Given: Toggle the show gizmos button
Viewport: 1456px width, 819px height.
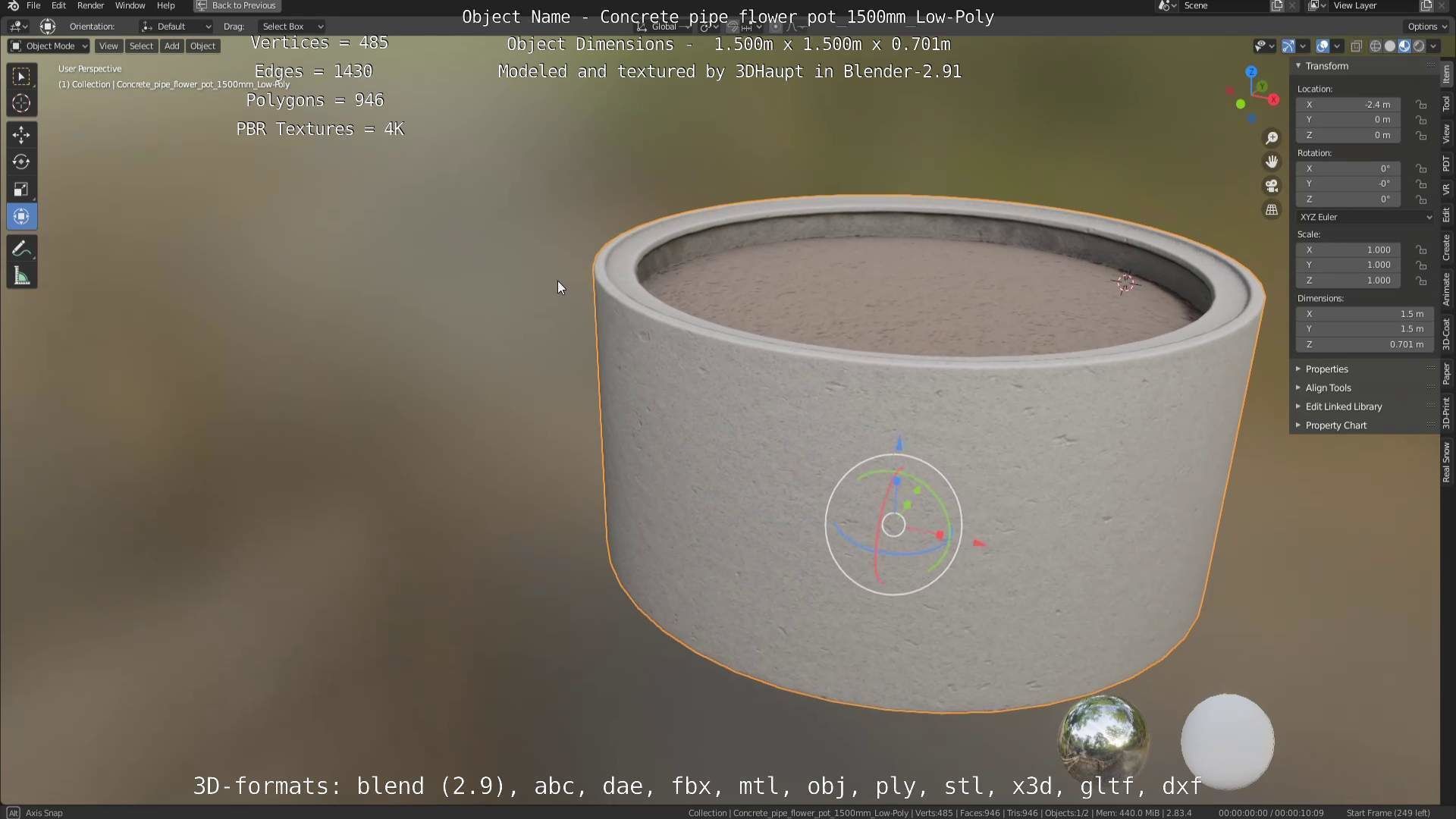Looking at the screenshot, I should coord(1288,46).
